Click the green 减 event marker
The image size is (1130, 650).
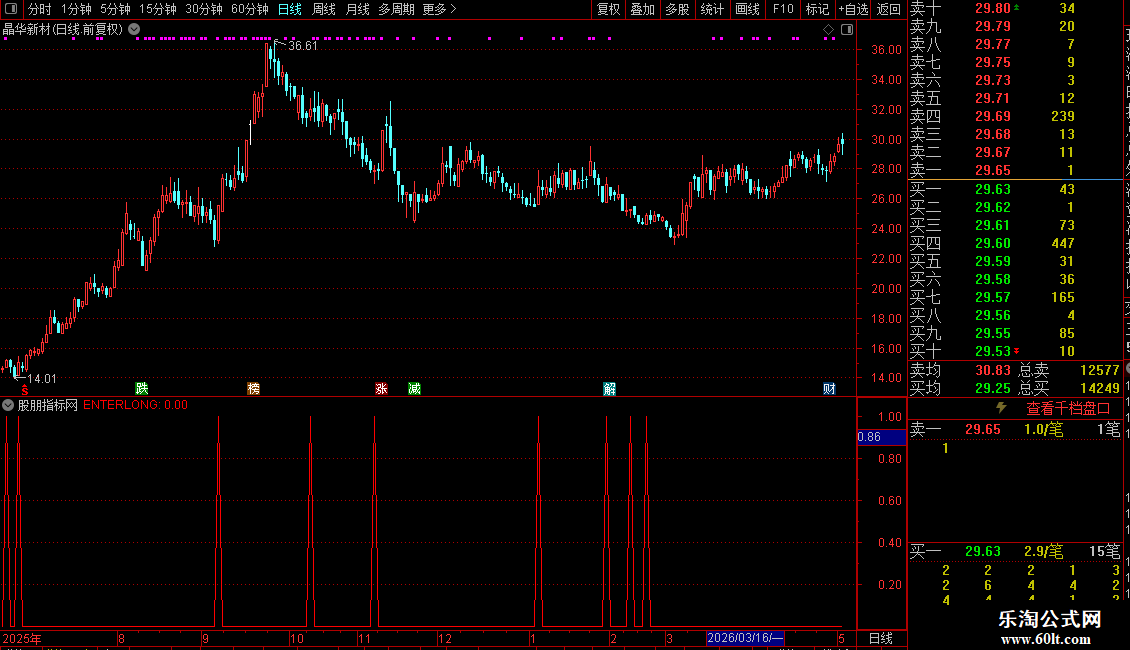pos(414,388)
